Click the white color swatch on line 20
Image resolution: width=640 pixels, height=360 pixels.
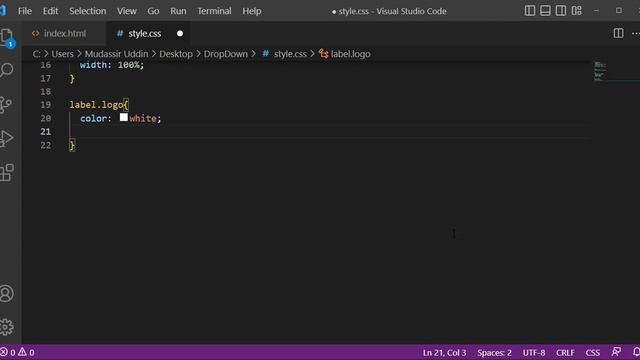tap(124, 118)
